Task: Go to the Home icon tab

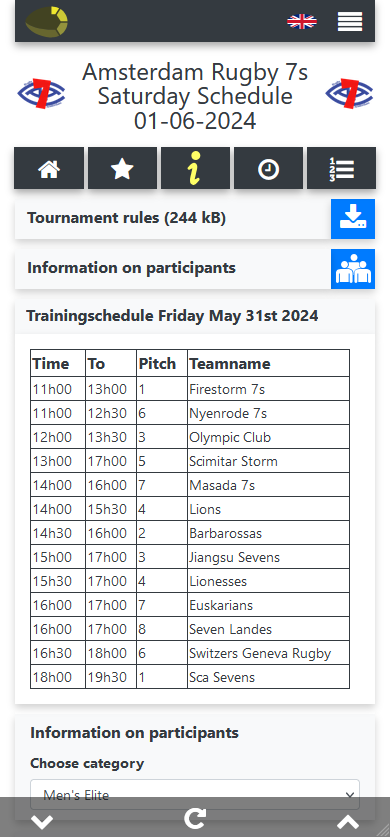Action: [x=49, y=169]
